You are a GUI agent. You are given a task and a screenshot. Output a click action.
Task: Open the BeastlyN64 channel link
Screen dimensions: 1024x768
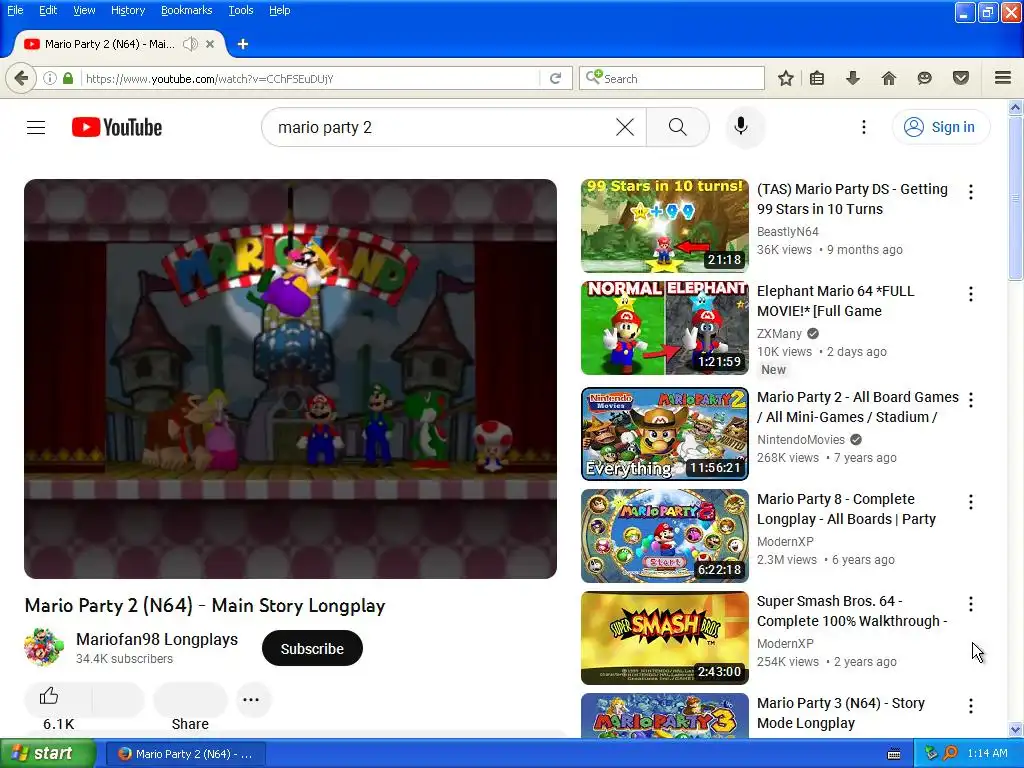pos(788,232)
